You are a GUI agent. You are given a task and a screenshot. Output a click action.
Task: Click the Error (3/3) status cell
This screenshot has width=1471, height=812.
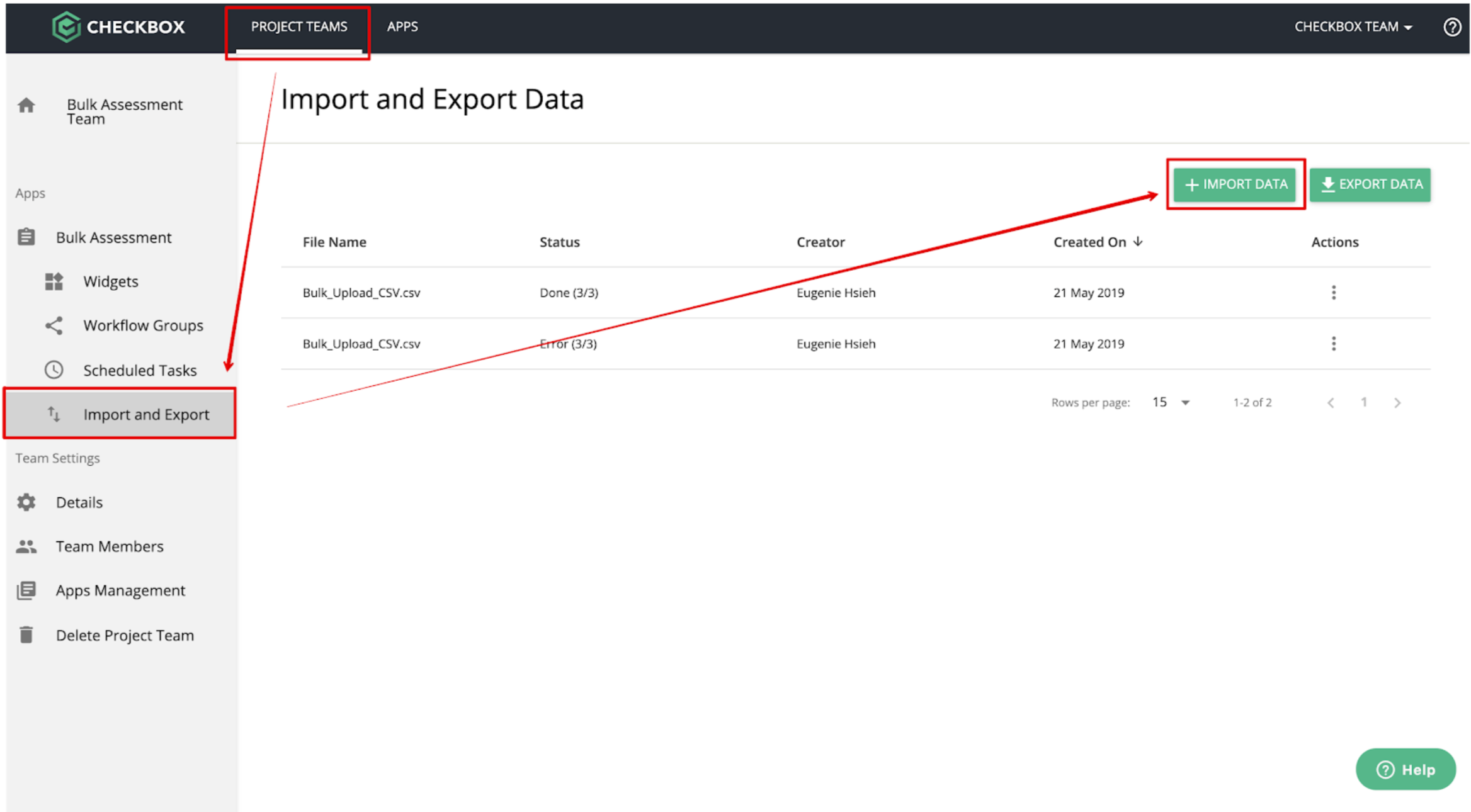[568, 344]
